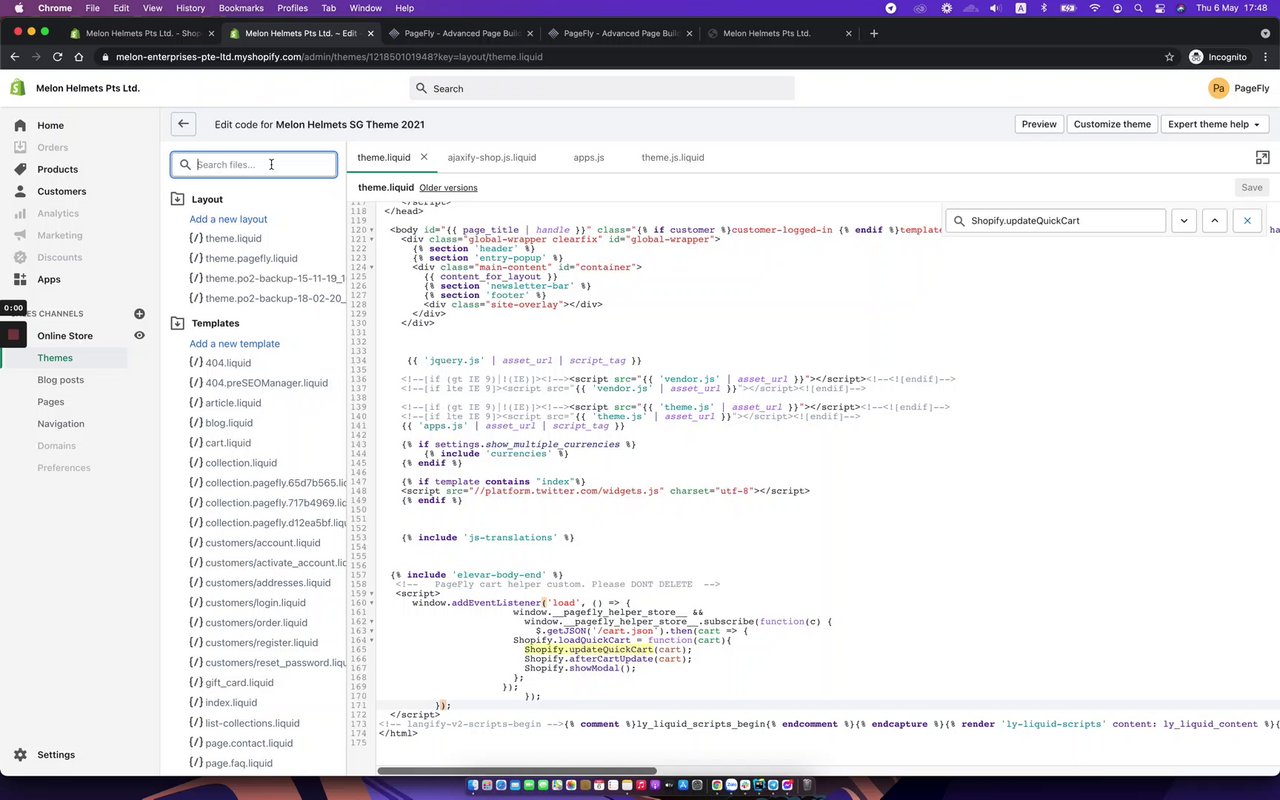
Task: Open Discounts in the sidebar
Action: tap(60, 257)
